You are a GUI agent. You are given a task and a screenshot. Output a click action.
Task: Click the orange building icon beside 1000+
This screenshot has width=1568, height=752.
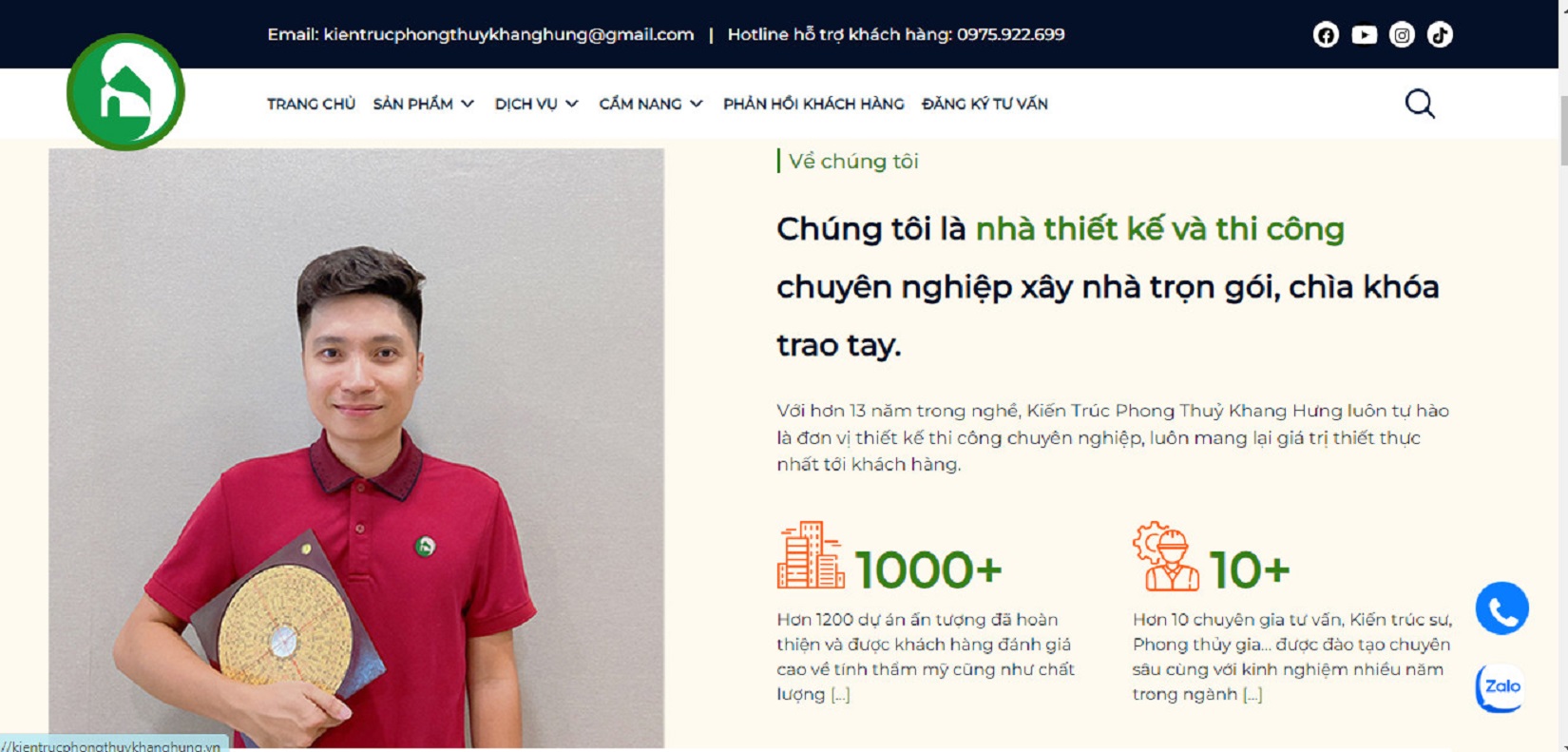point(811,555)
